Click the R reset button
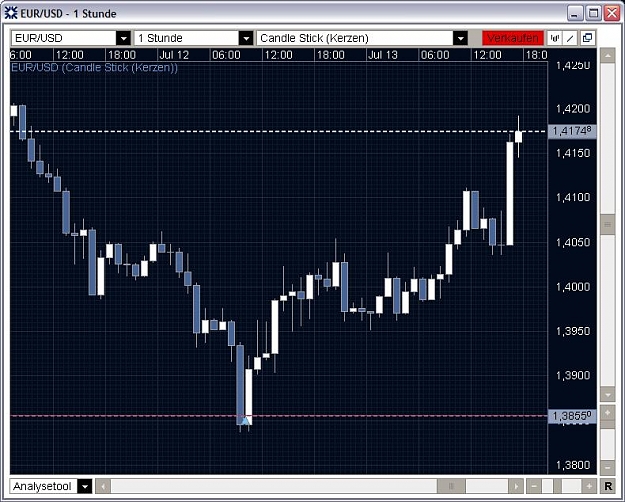Image resolution: width=625 pixels, height=502 pixels. click(x=608, y=486)
